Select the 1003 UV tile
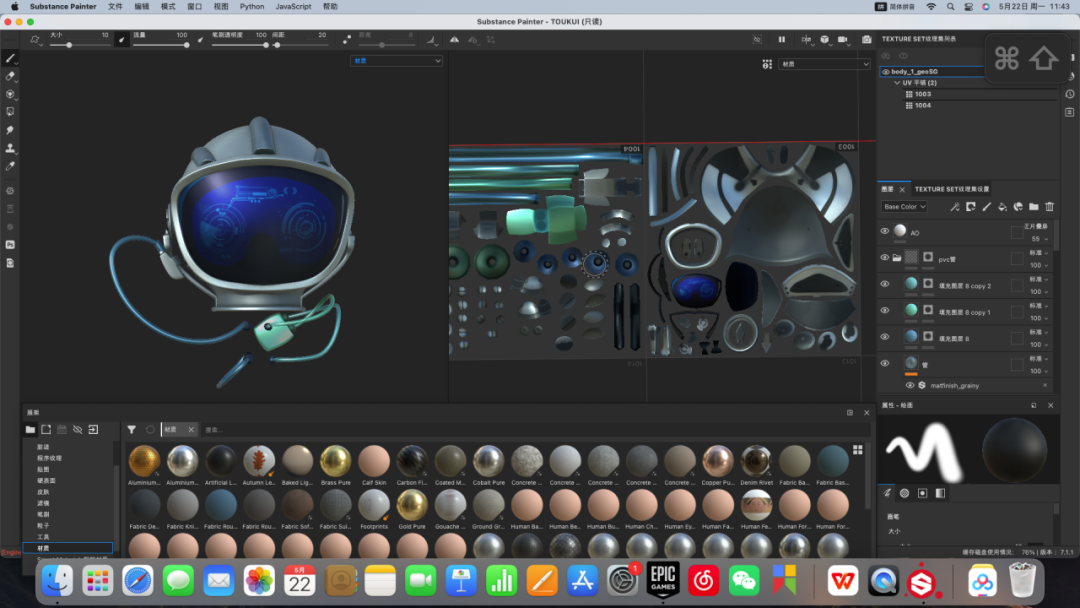This screenshot has height=608, width=1080. point(922,94)
